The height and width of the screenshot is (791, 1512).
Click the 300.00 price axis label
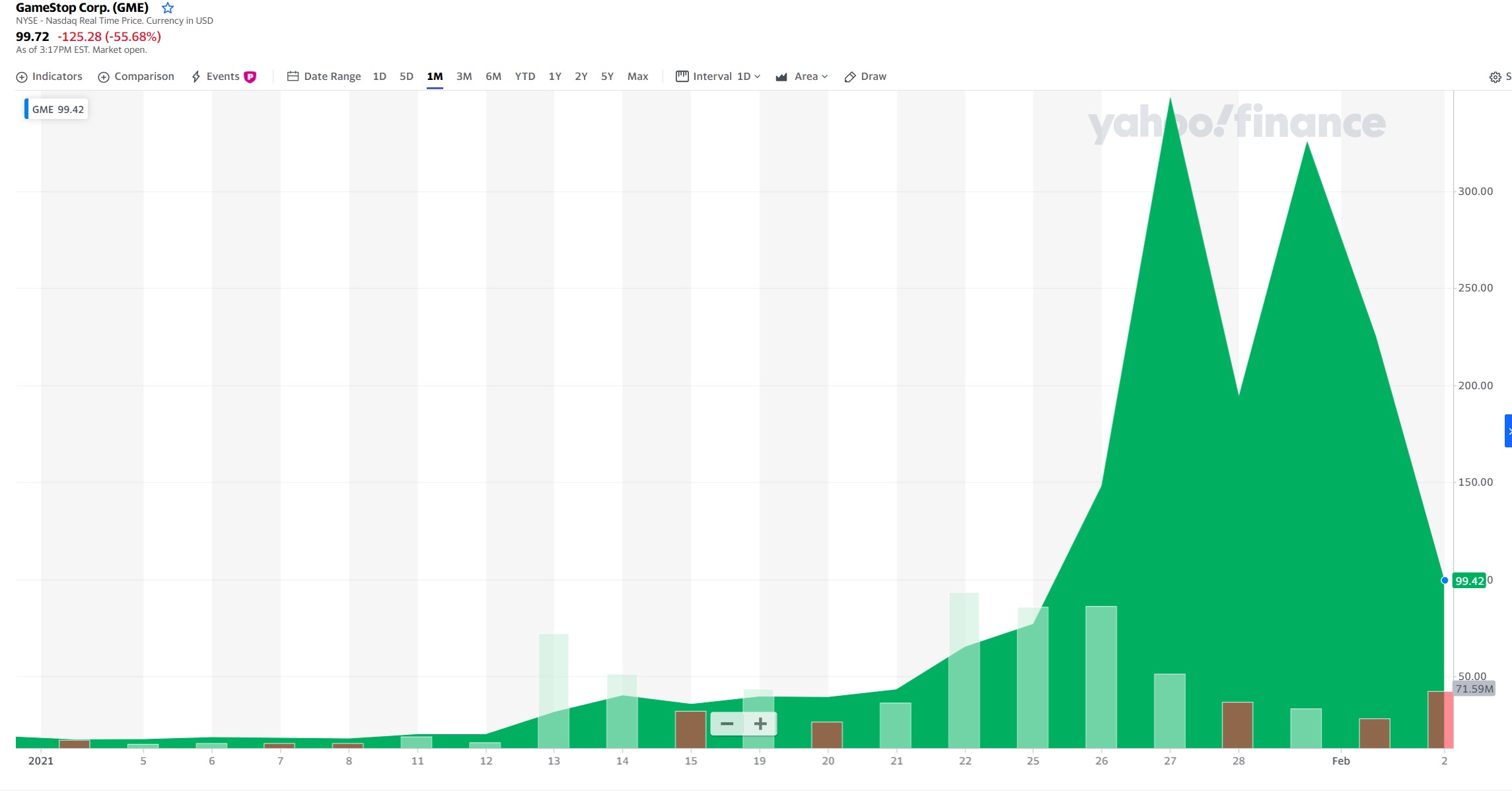click(x=1475, y=192)
